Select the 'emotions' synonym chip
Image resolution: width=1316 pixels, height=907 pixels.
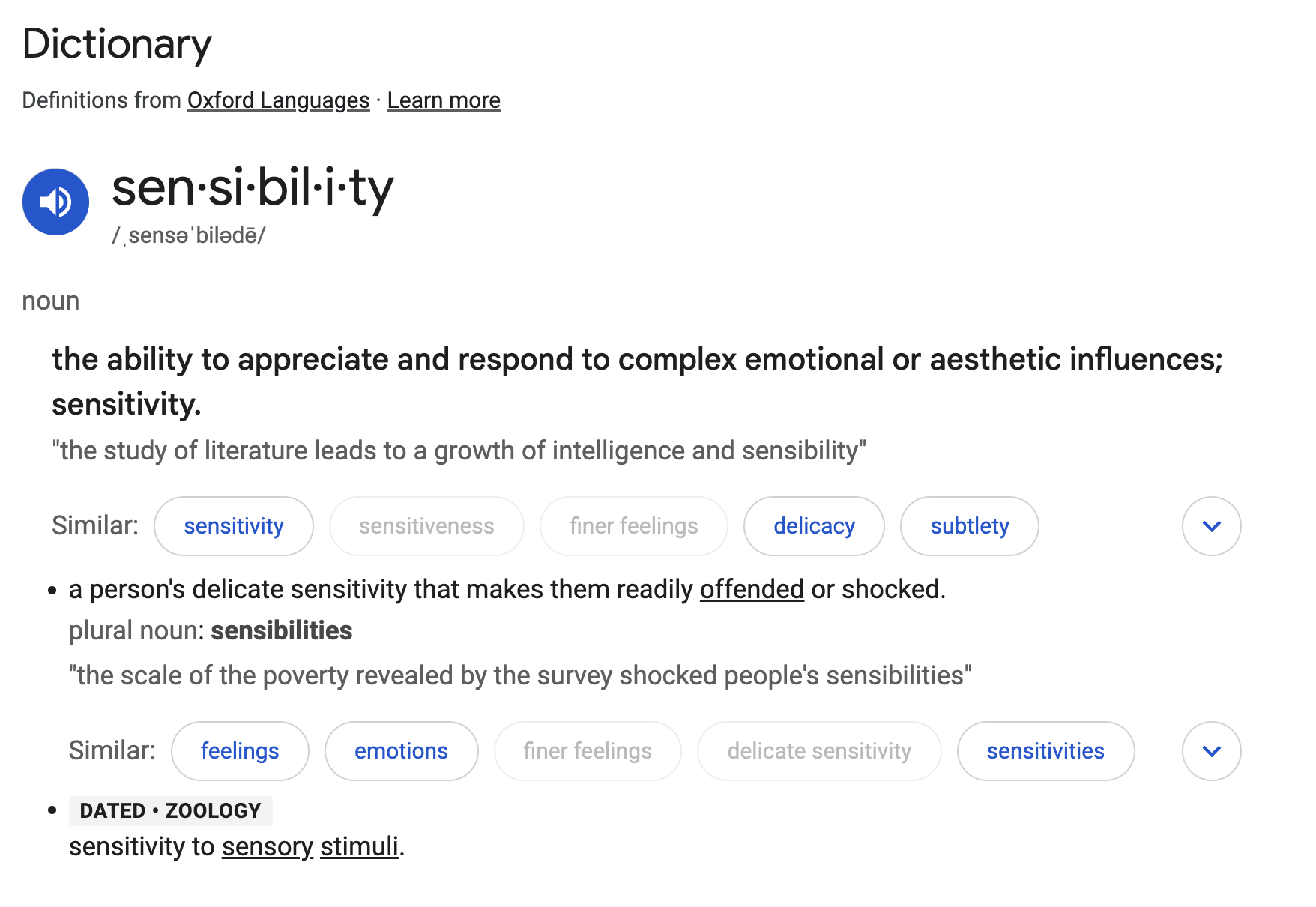point(401,751)
